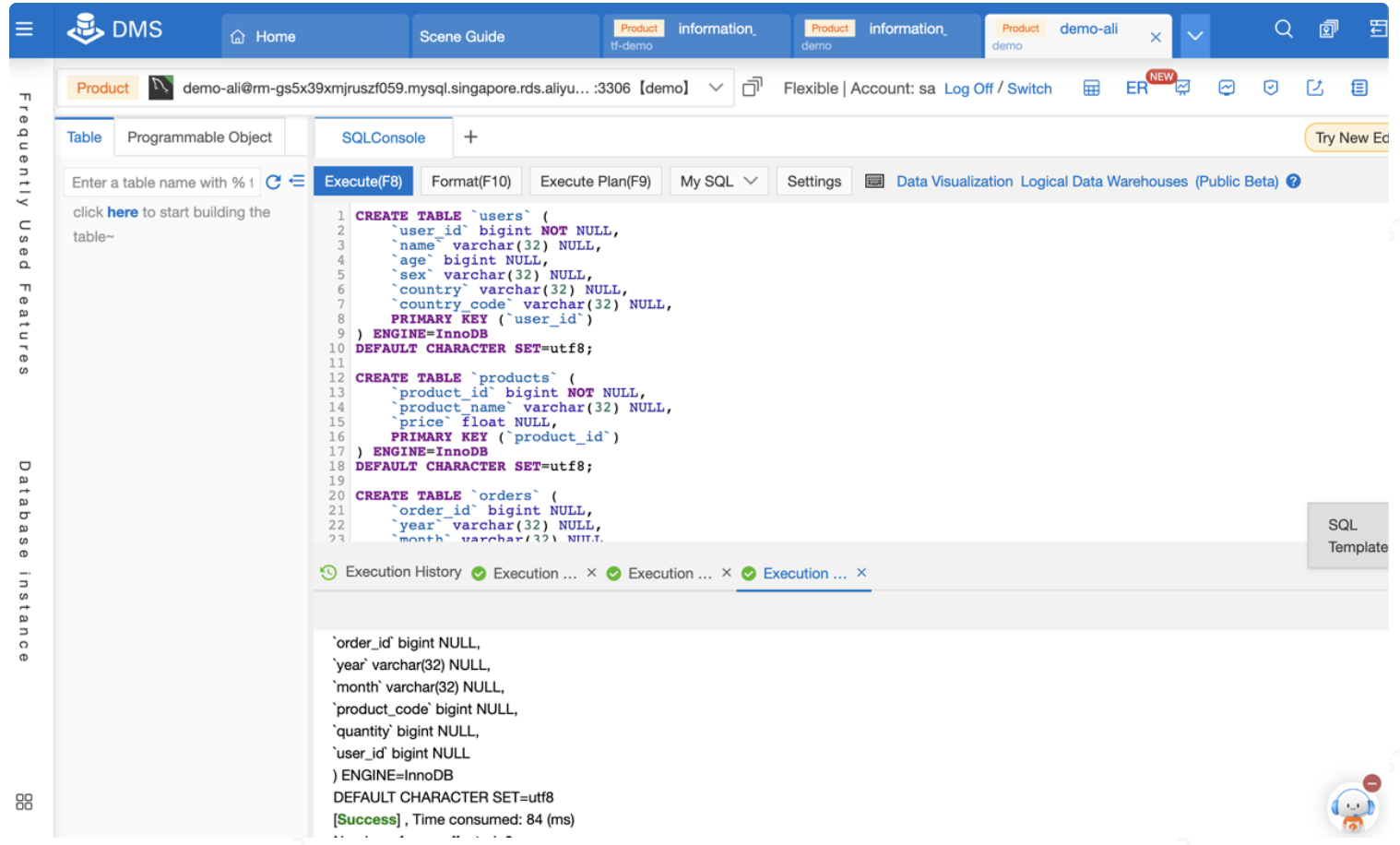
Task: Refresh the table list
Action: pyautogui.click(x=273, y=183)
